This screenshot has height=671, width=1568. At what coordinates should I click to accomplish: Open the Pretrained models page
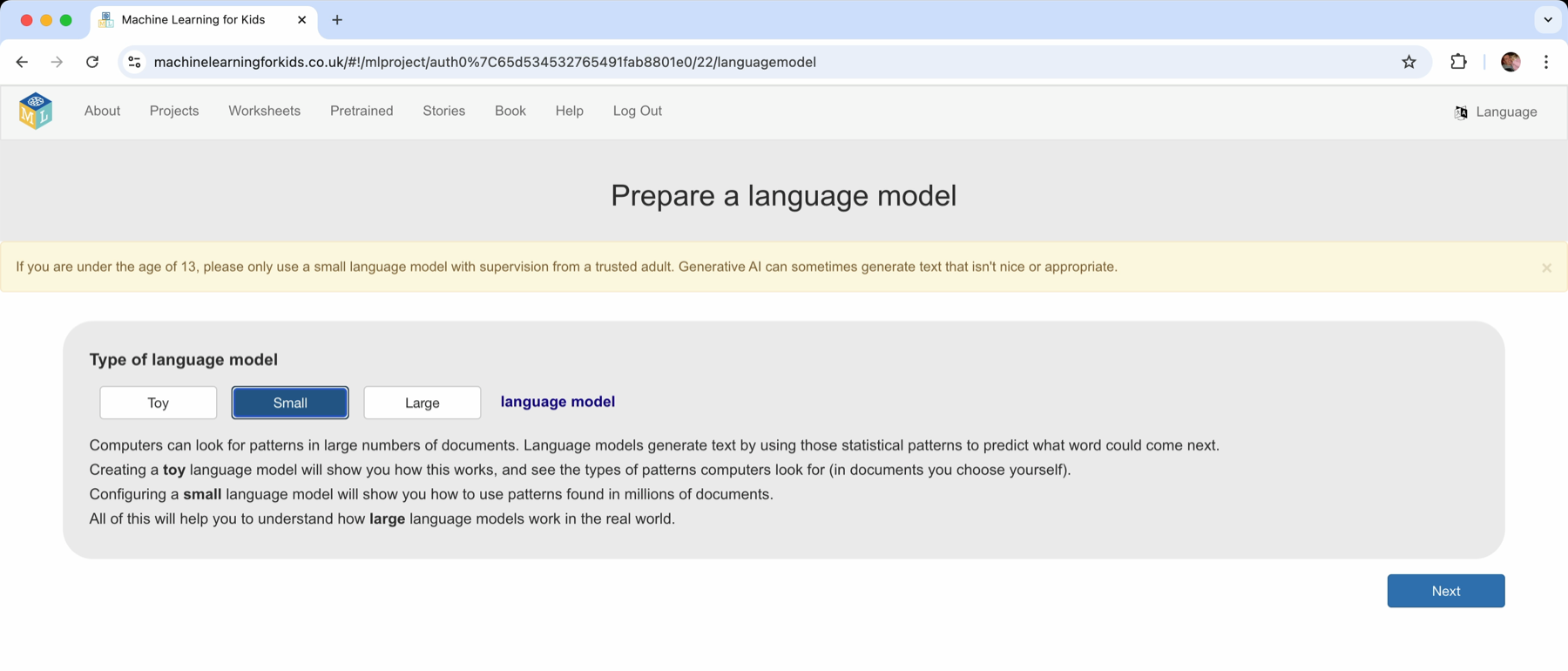[362, 111]
